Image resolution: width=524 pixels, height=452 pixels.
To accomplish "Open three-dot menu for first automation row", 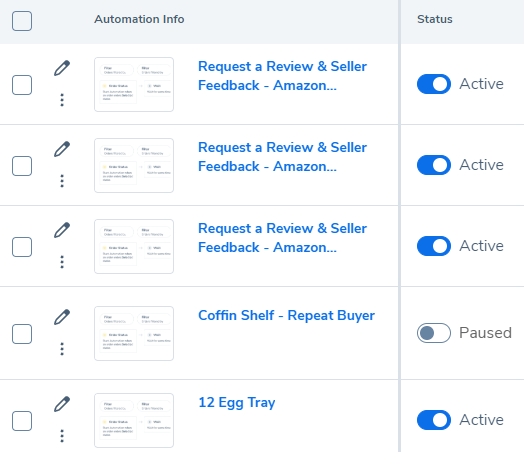I will pyautogui.click(x=62, y=100).
